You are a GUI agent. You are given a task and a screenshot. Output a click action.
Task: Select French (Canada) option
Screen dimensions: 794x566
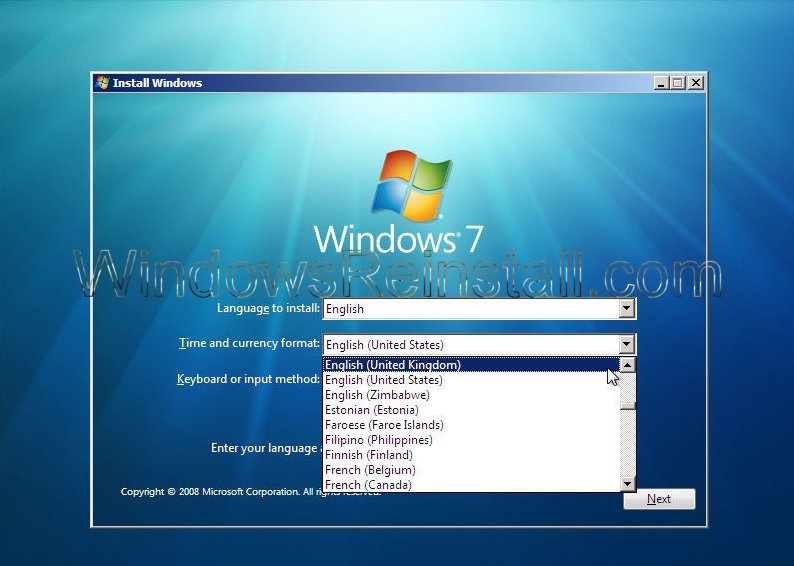click(368, 485)
